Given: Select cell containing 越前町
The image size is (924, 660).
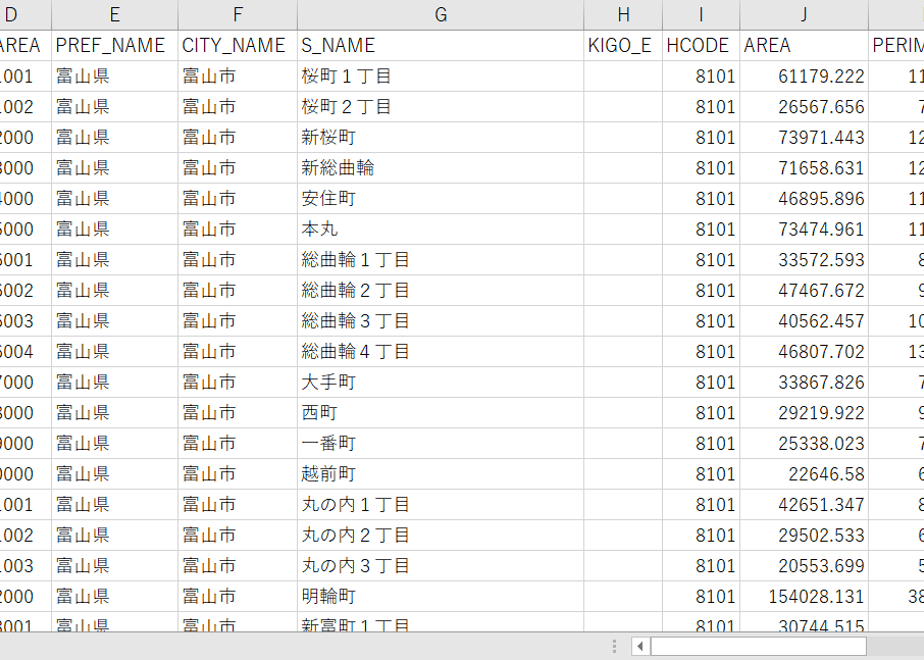Looking at the screenshot, I should pos(440,474).
